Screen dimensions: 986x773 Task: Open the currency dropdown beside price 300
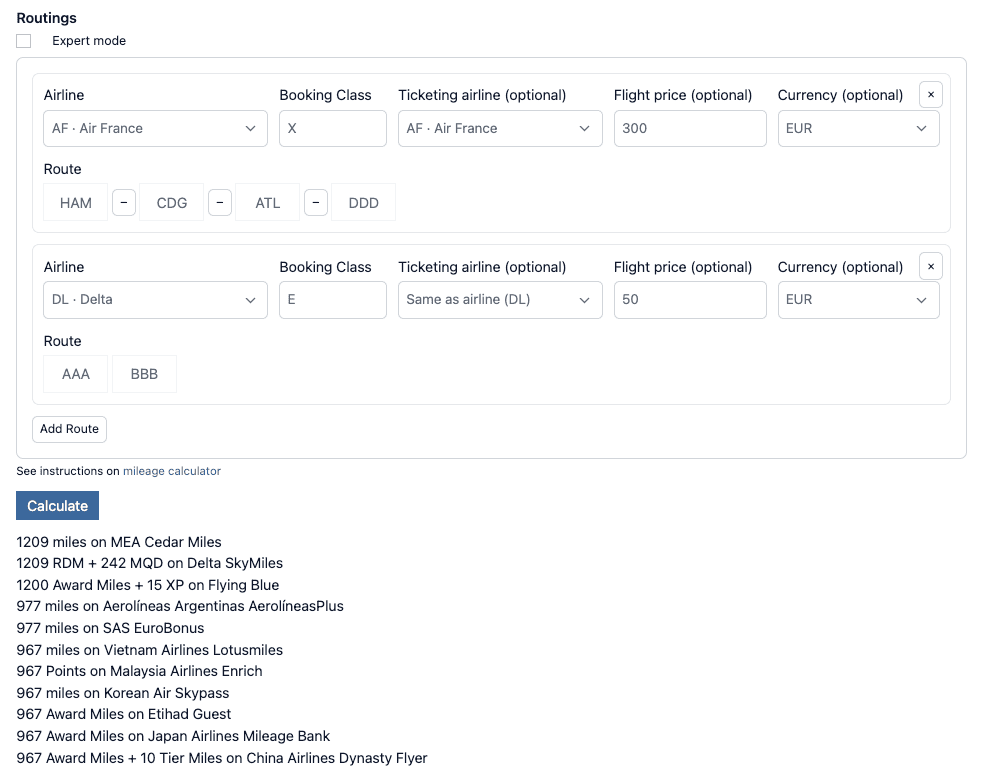[858, 128]
